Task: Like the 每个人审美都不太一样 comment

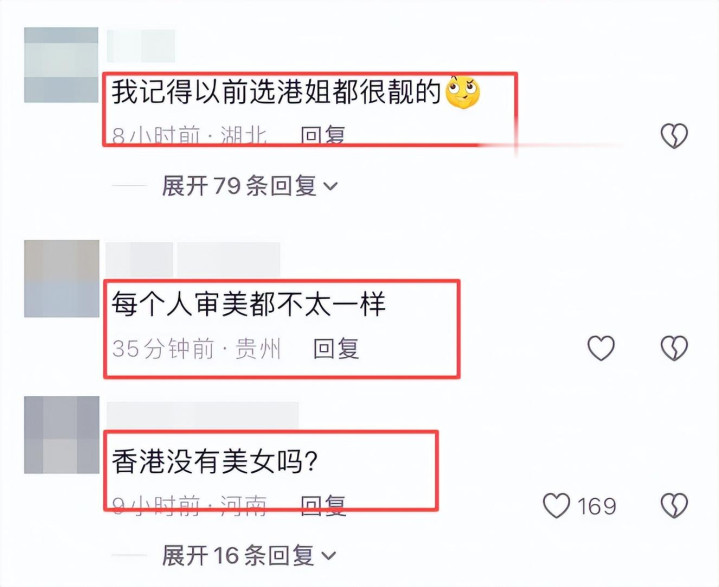Action: 601,348
